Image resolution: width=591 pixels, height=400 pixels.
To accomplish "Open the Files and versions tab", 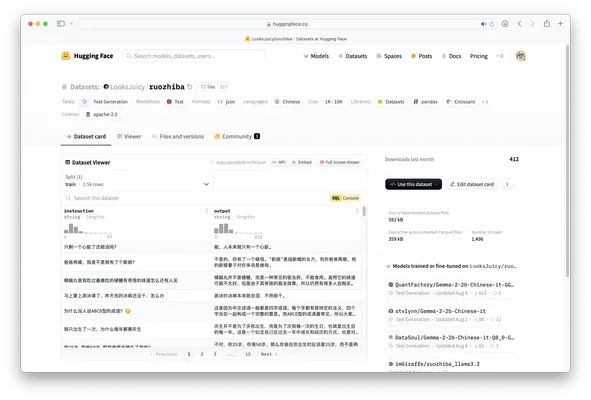I will [x=178, y=136].
